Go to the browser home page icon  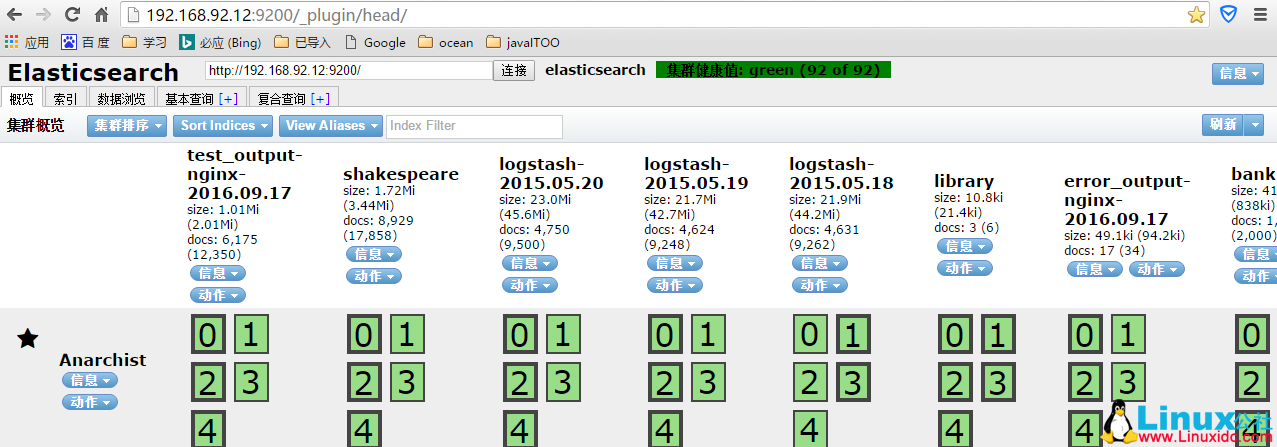pos(101,15)
